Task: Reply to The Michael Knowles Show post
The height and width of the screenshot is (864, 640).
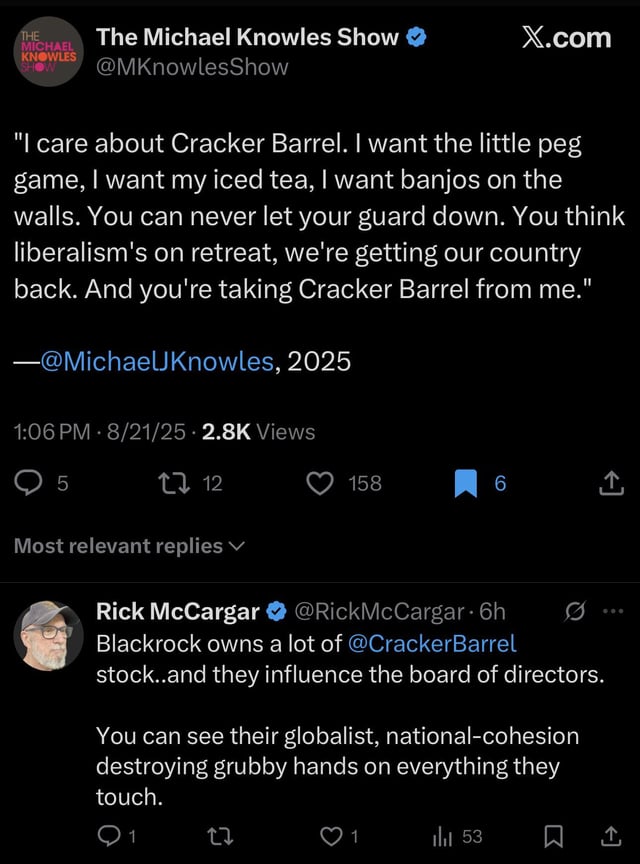Action: (30, 484)
